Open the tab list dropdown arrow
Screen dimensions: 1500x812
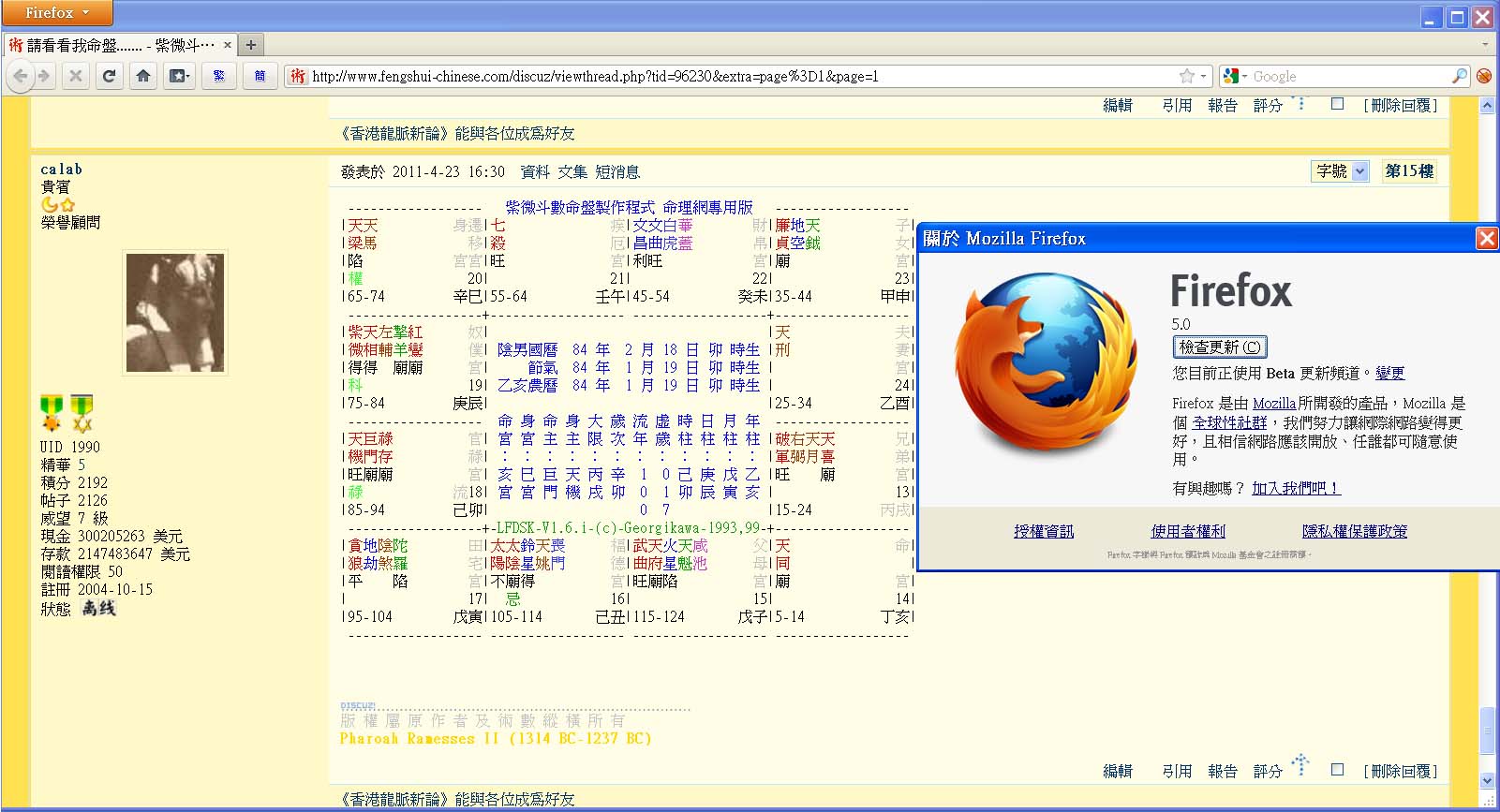click(1485, 44)
